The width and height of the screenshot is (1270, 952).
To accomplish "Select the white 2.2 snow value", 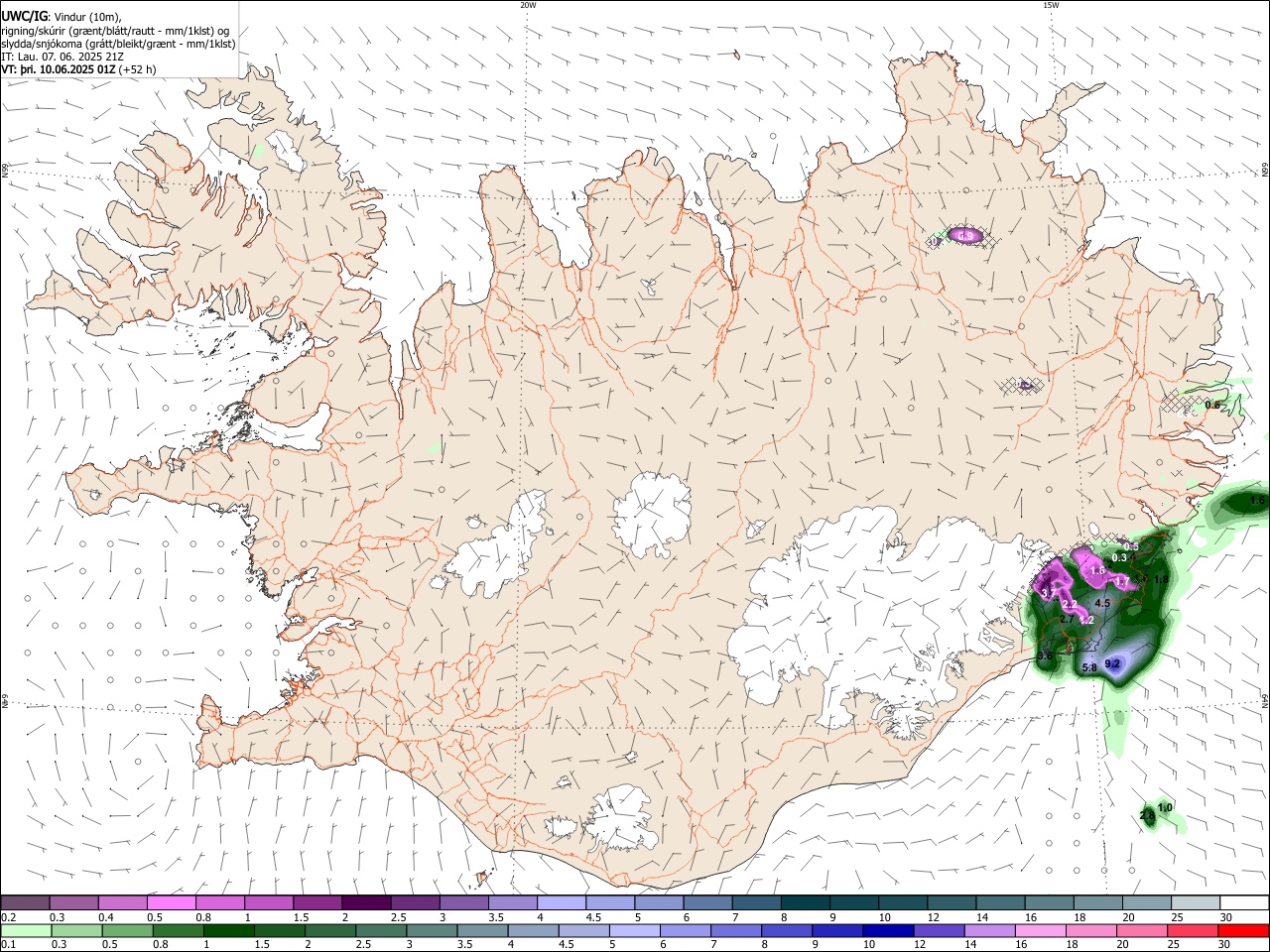I will point(1070,604).
